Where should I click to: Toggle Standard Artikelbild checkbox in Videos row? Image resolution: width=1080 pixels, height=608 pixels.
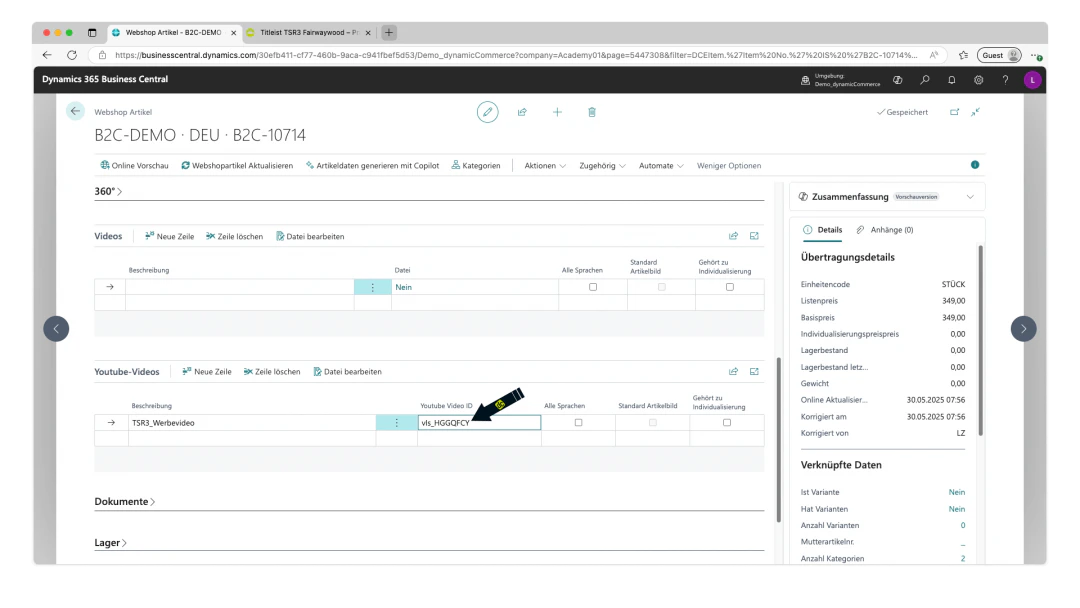click(661, 287)
